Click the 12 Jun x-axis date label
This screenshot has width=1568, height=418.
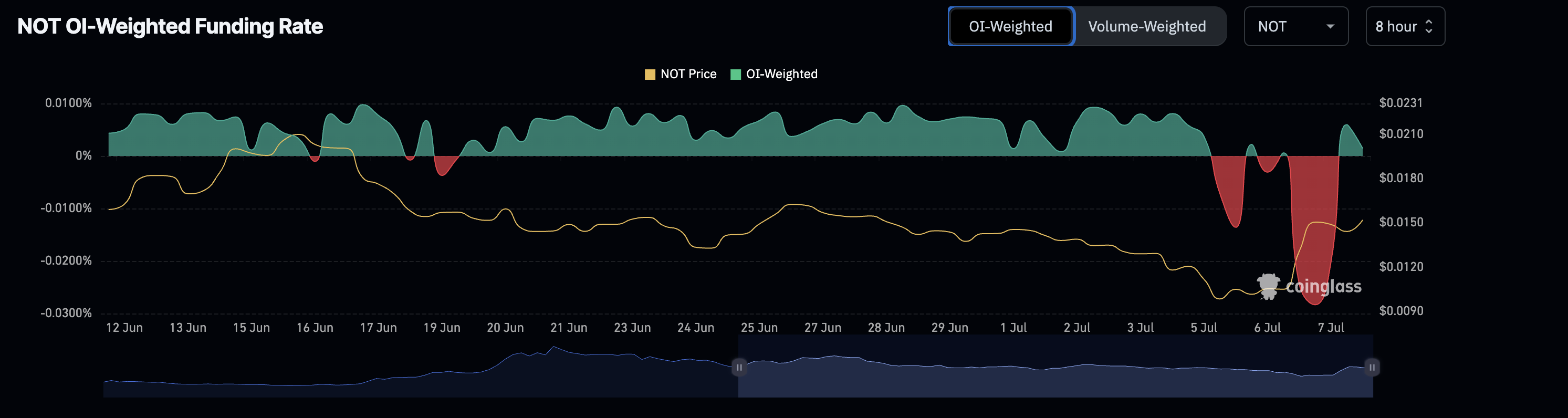[x=124, y=328]
